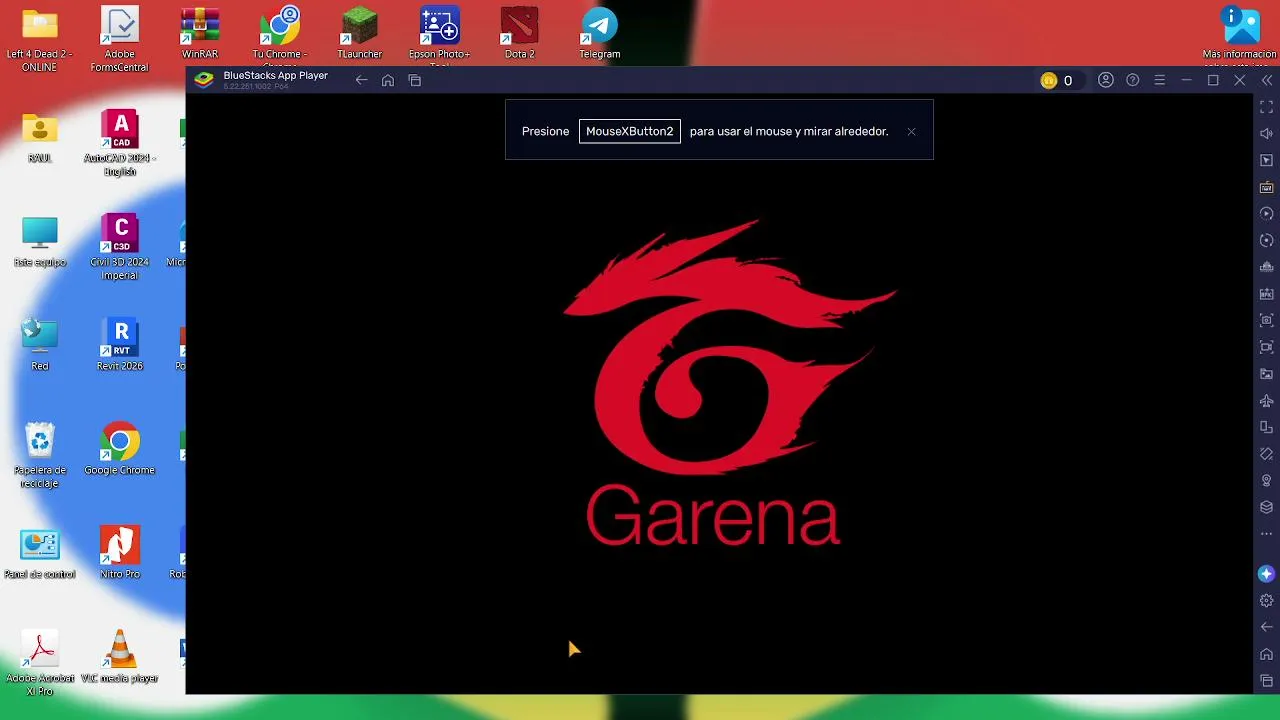Select the Papelera de reciclaje icon
The width and height of the screenshot is (1280, 720).
(40, 455)
